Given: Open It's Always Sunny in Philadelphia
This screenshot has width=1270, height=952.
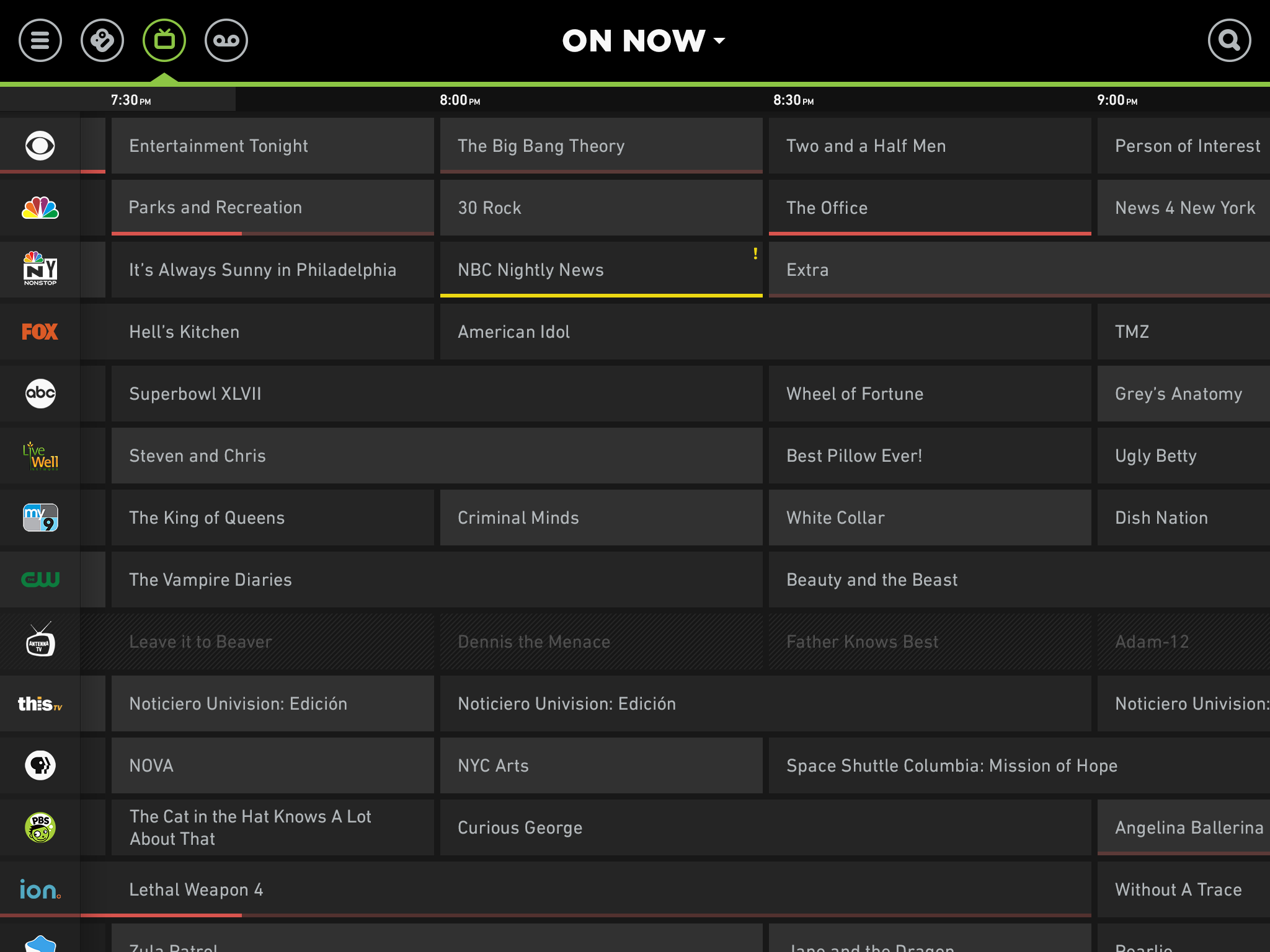Looking at the screenshot, I should (273, 270).
